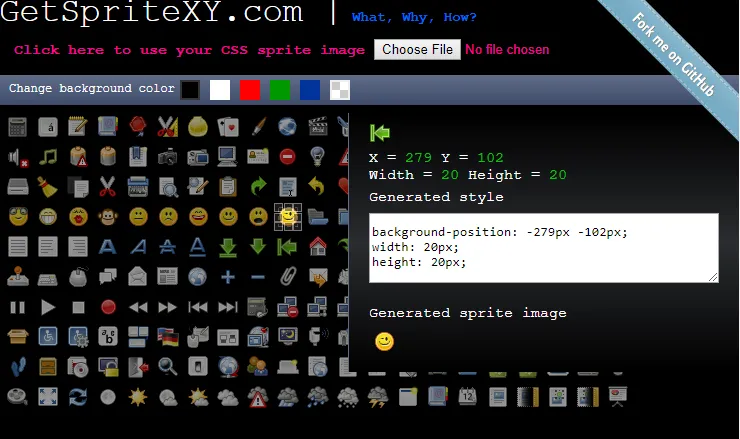Click the accessibility wheelchair sprite
This screenshot has width=740, height=439.
click(48, 337)
